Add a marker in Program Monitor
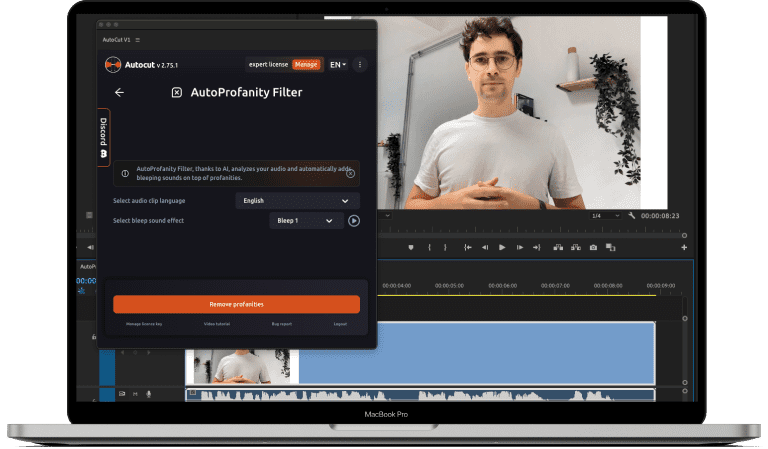 click(411, 248)
